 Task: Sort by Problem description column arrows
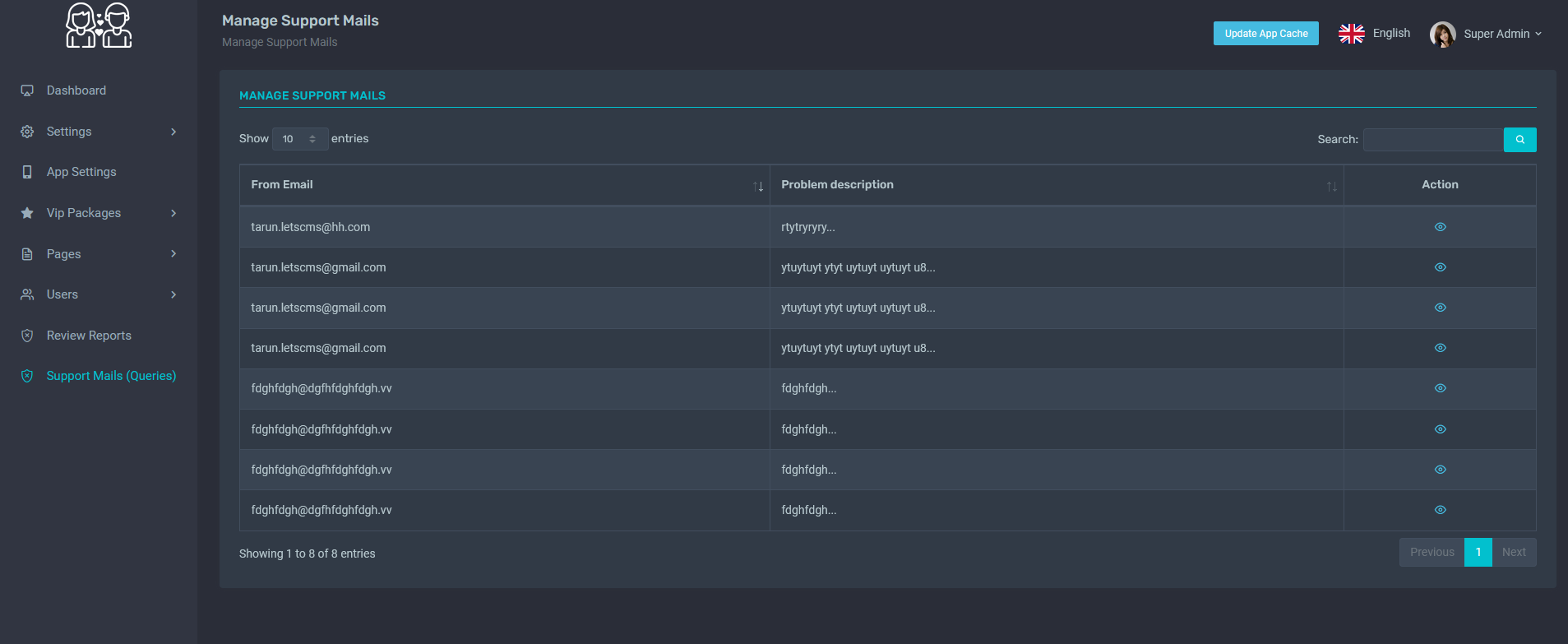tap(1331, 187)
